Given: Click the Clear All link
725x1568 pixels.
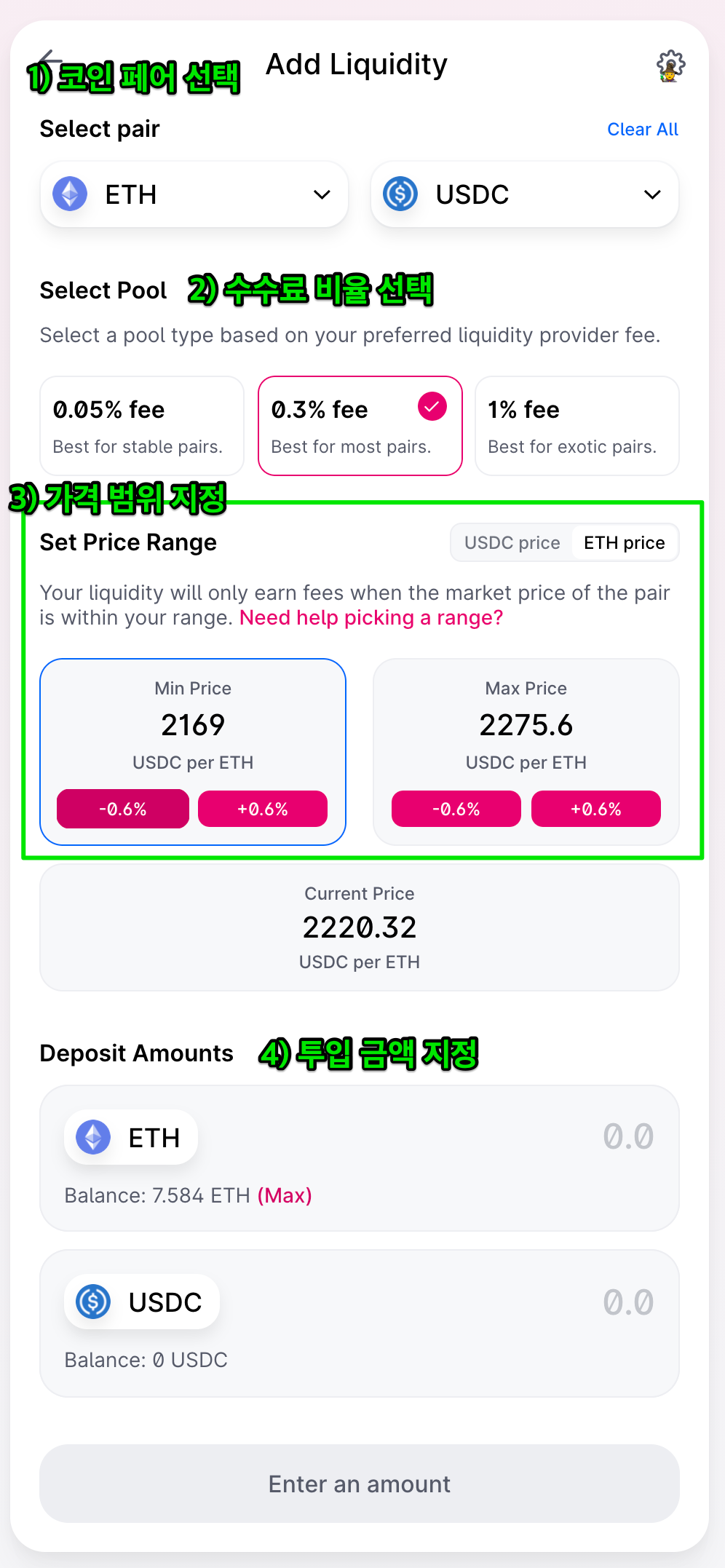Looking at the screenshot, I should [x=643, y=130].
